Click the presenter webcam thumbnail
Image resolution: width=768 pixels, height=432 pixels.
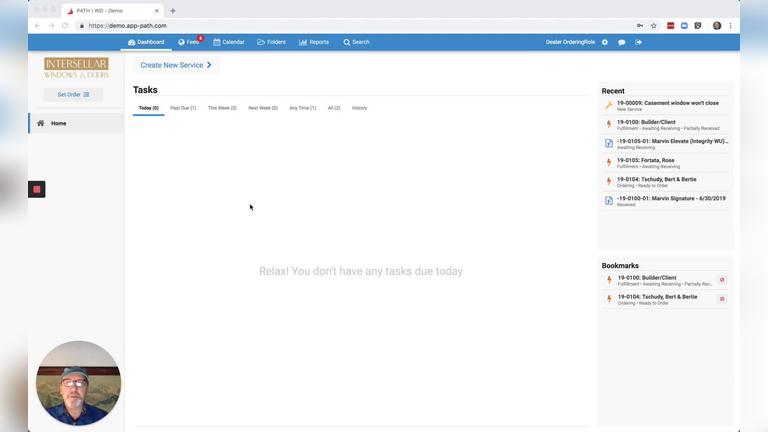click(x=78, y=383)
